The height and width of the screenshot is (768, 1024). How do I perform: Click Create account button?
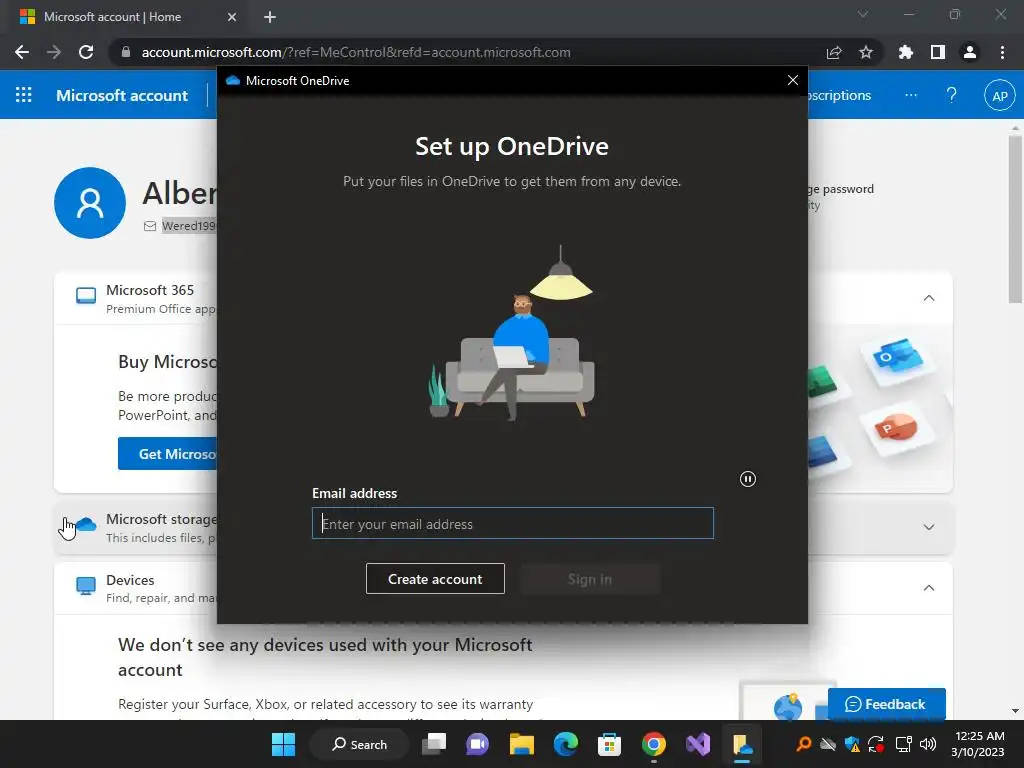pyautogui.click(x=435, y=579)
